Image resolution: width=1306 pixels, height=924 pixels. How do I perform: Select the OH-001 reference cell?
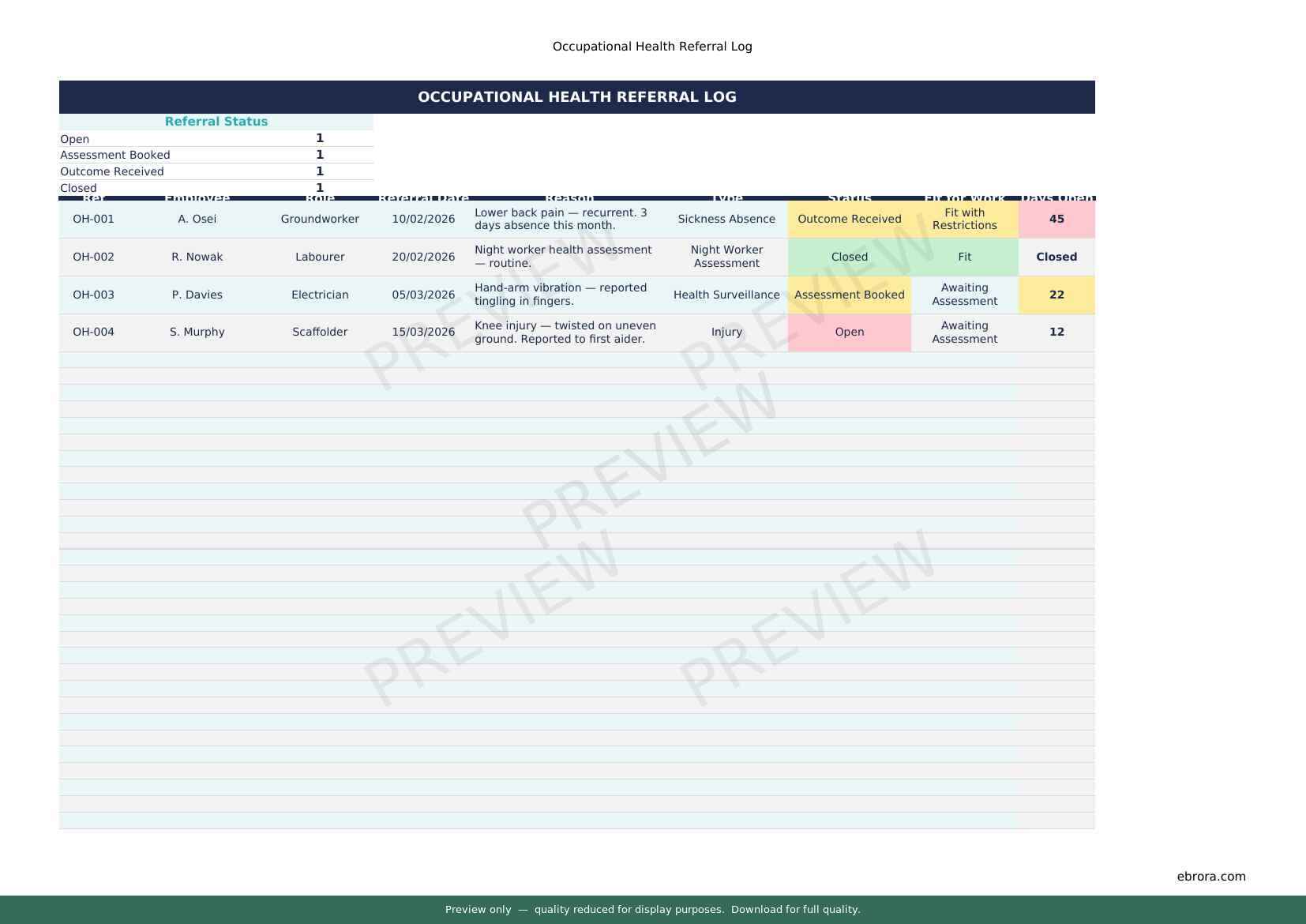93,219
